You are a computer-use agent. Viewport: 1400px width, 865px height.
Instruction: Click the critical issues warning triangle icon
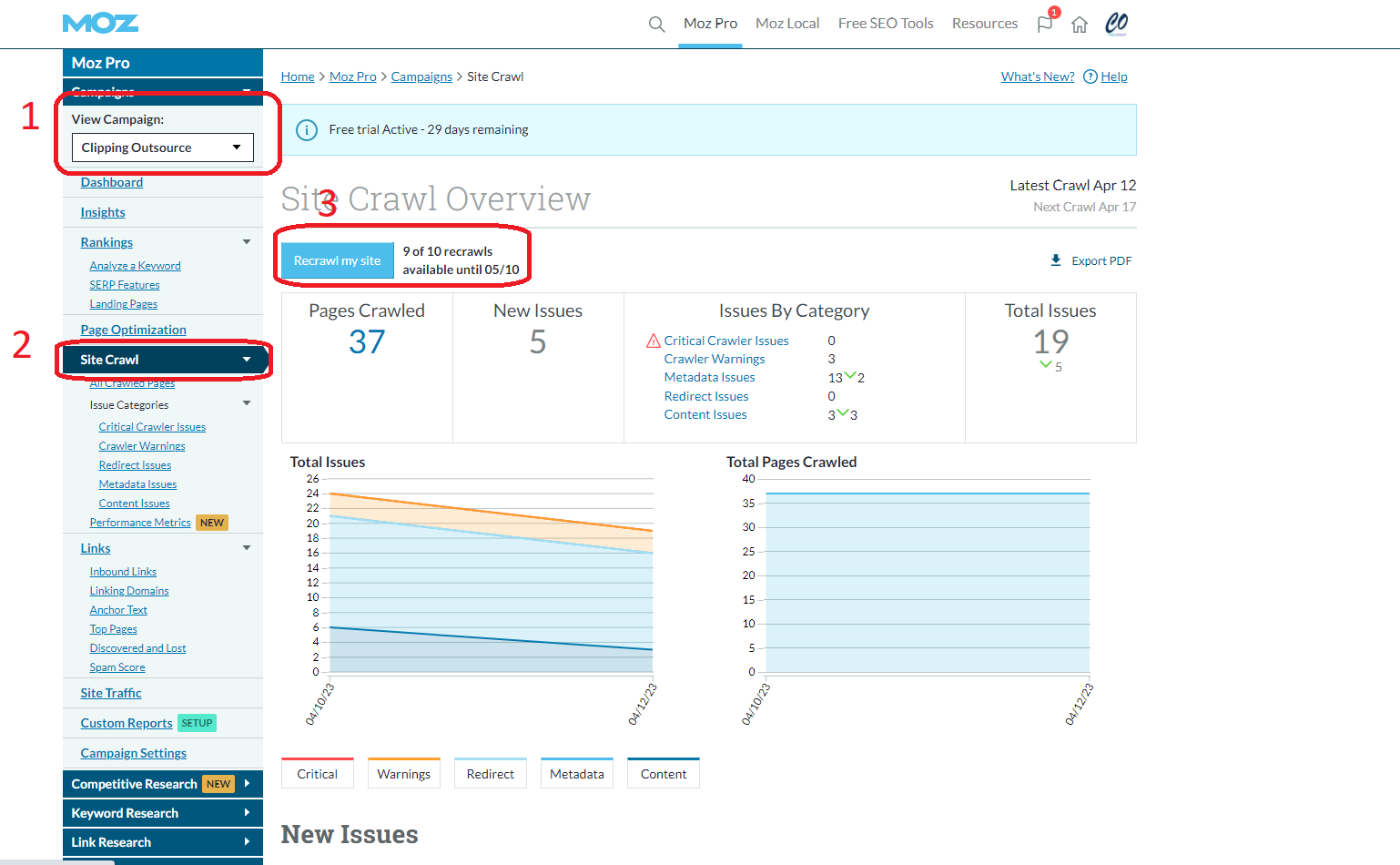tap(653, 341)
